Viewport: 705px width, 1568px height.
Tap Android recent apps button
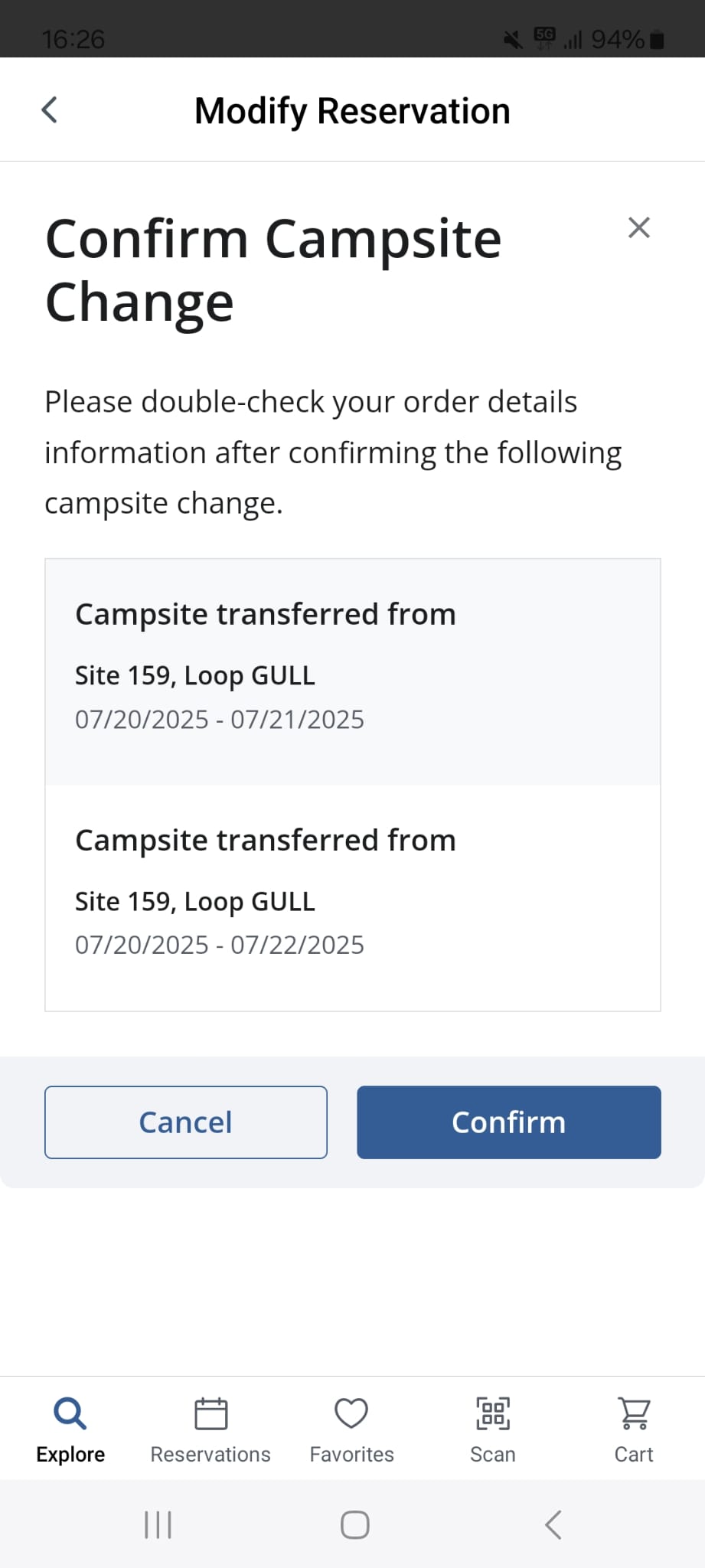coord(158,1524)
